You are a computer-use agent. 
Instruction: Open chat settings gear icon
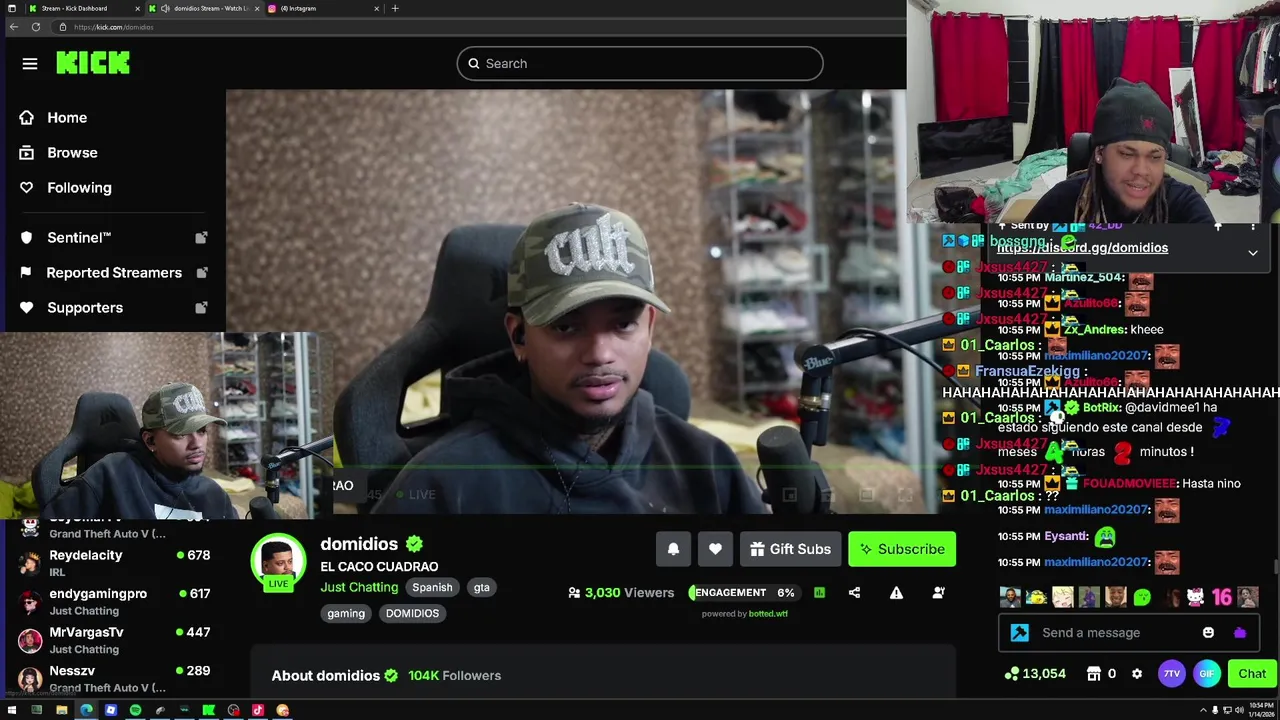tap(1137, 674)
